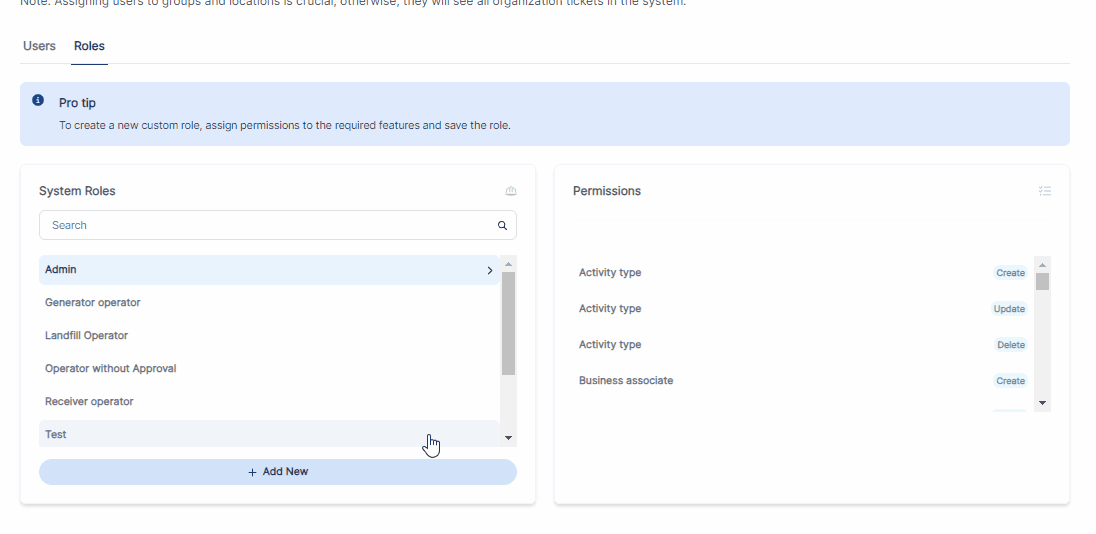Click the Business associate permission label
This screenshot has height=534, width=1096.
tap(626, 381)
